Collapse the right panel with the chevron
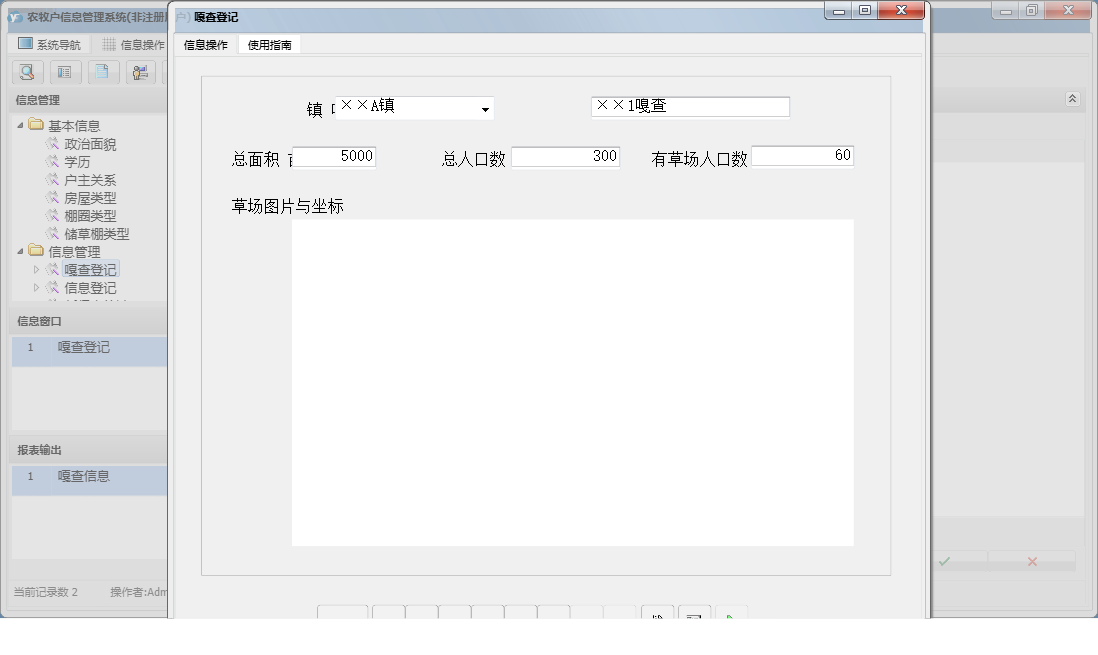This screenshot has width=1098, height=655. pyautogui.click(x=1071, y=99)
